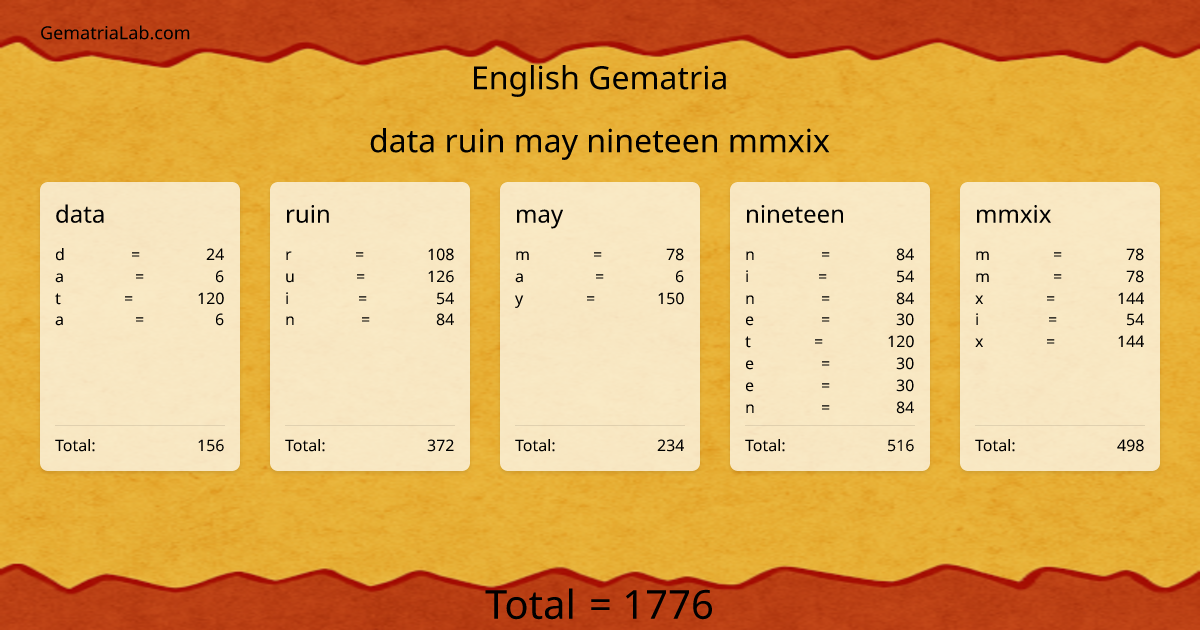Screen dimensions: 1200x630
Task: Click the Total label in the mmxix card
Action: point(995,445)
